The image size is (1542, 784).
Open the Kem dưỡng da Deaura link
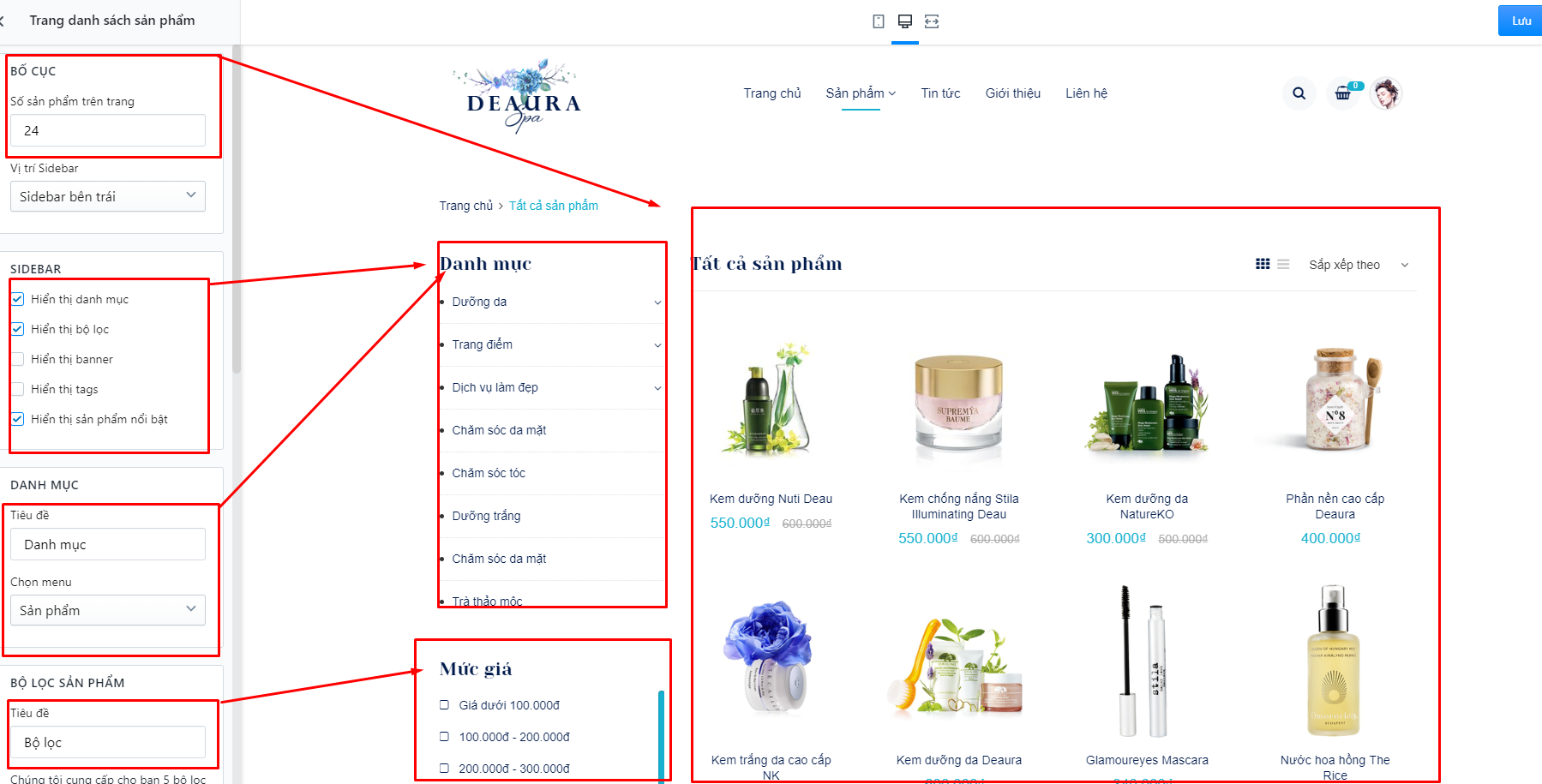coord(959,760)
